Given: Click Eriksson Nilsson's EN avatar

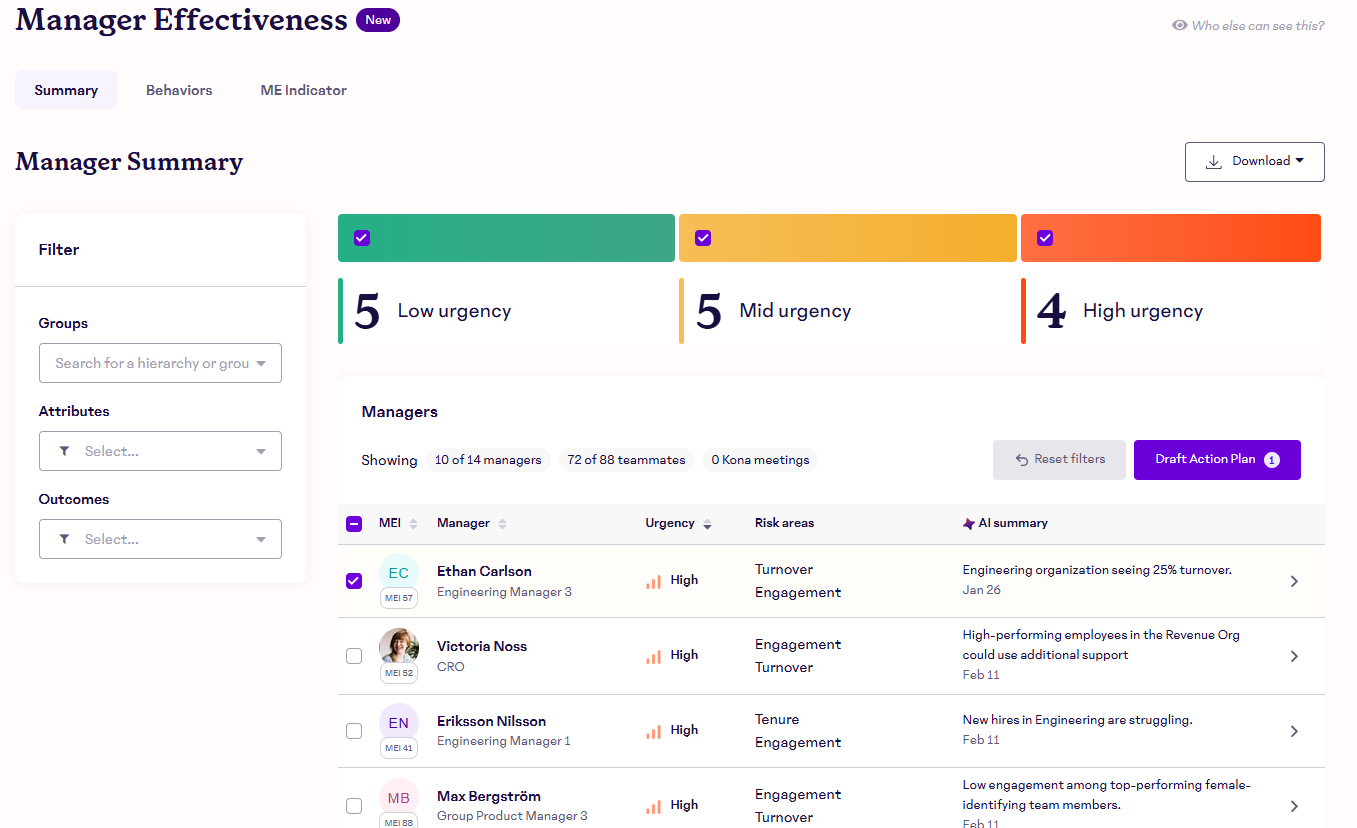Looking at the screenshot, I should 398,723.
